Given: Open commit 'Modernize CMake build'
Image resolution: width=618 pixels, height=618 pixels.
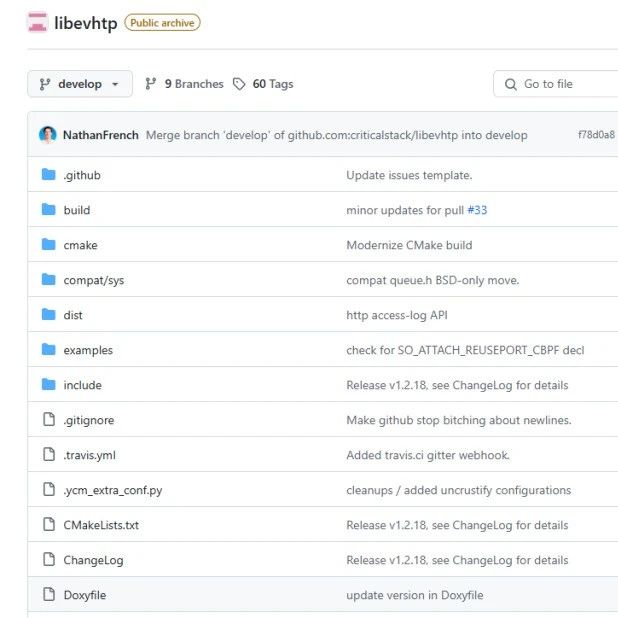Looking at the screenshot, I should [x=409, y=245].
